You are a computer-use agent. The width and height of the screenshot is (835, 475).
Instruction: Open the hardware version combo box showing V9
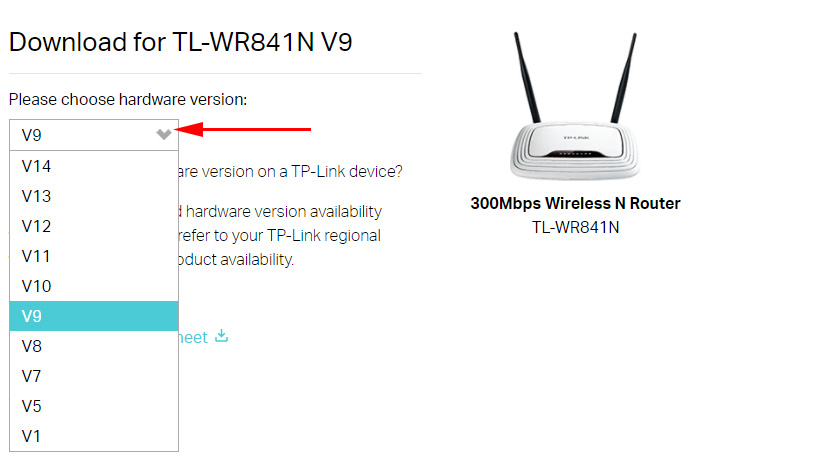point(94,135)
